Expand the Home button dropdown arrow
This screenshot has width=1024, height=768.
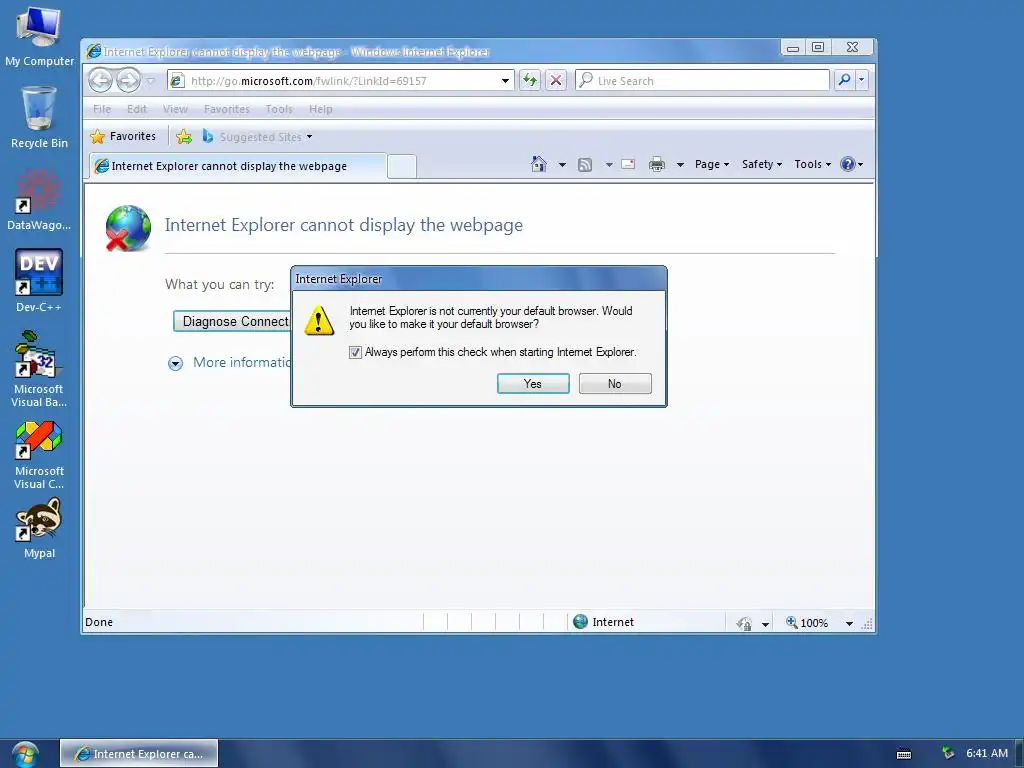[562, 165]
